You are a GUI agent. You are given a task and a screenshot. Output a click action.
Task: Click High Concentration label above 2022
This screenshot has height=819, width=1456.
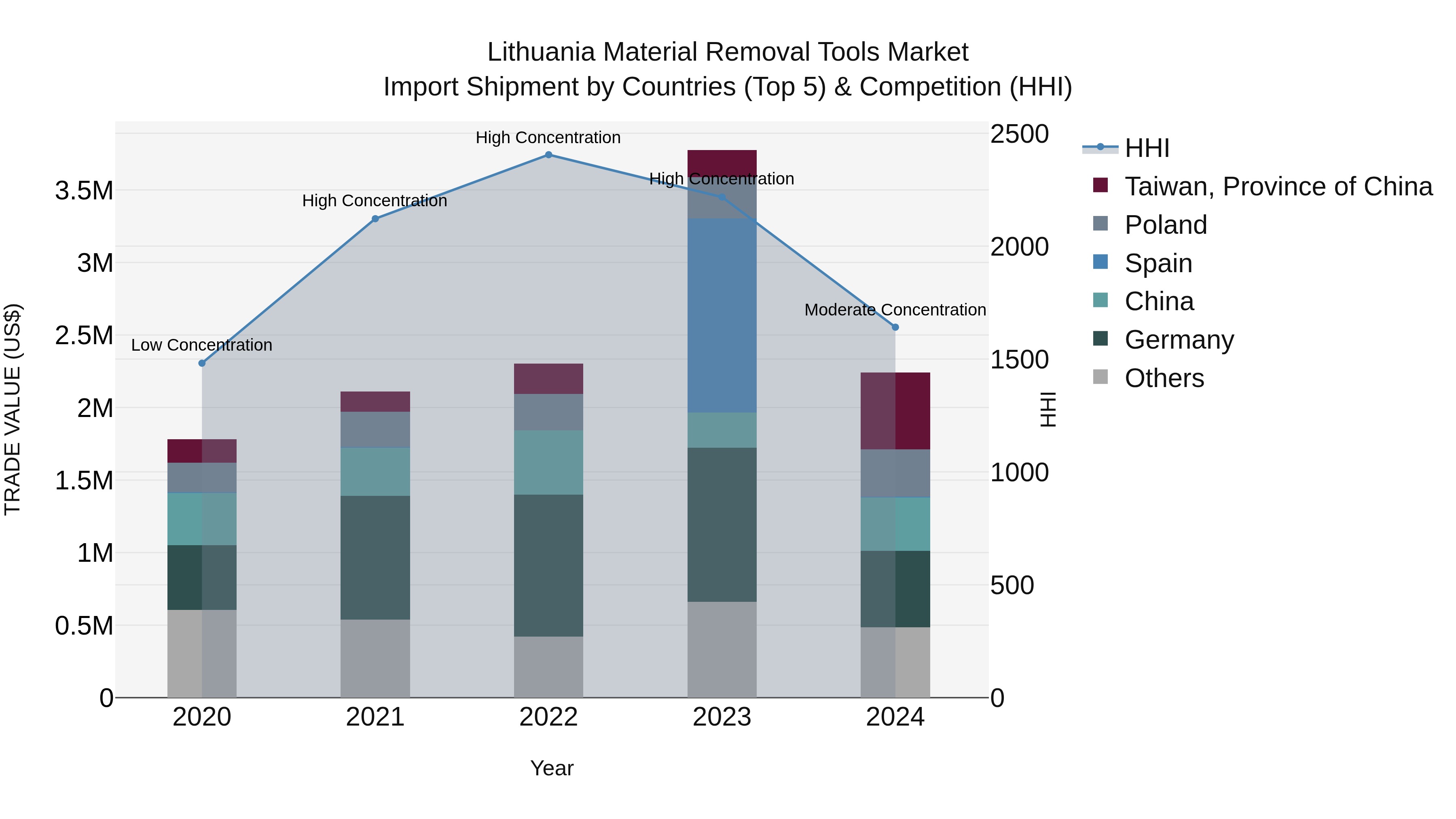tap(548, 138)
